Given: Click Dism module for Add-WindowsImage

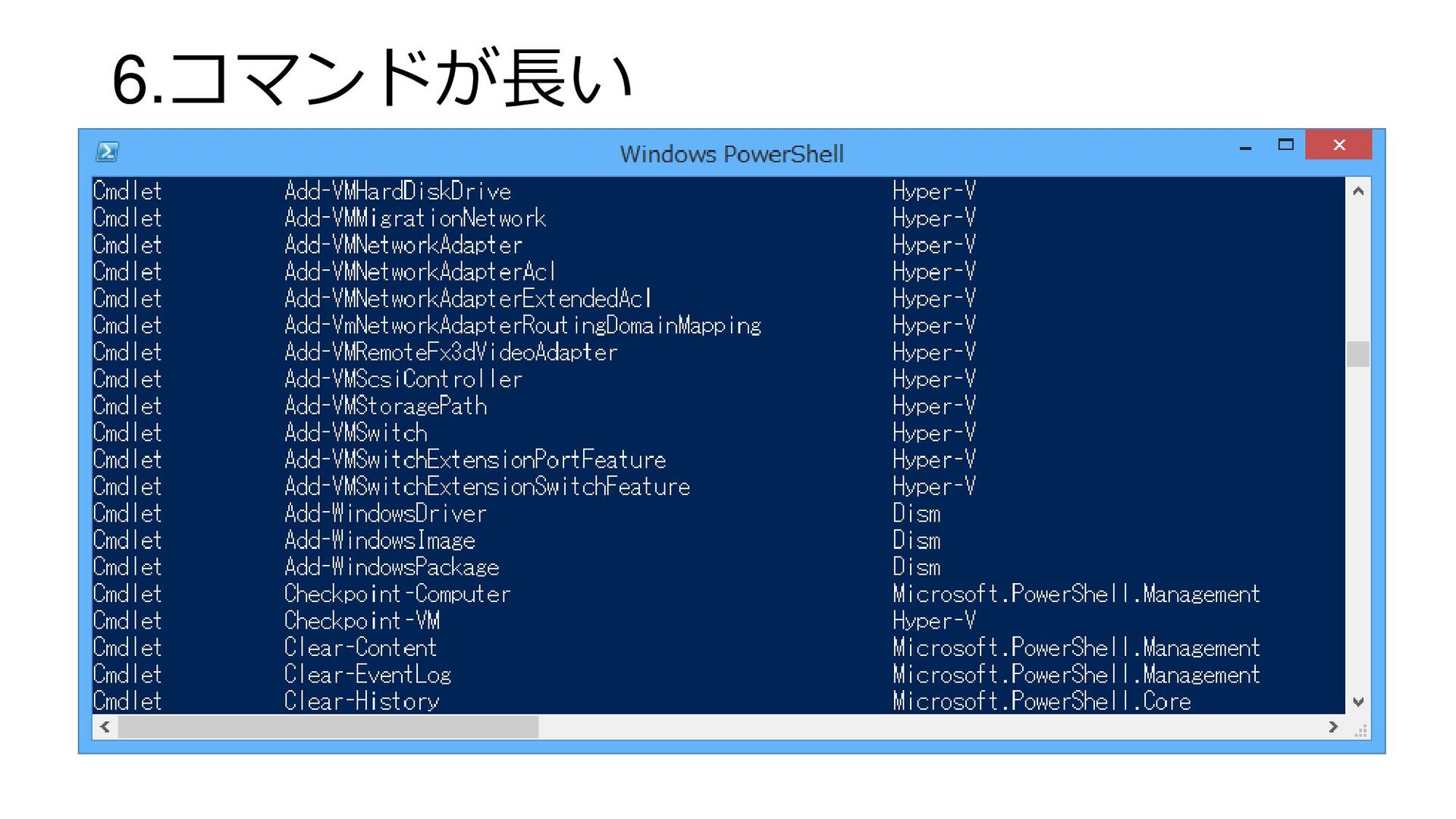Looking at the screenshot, I should 916,540.
